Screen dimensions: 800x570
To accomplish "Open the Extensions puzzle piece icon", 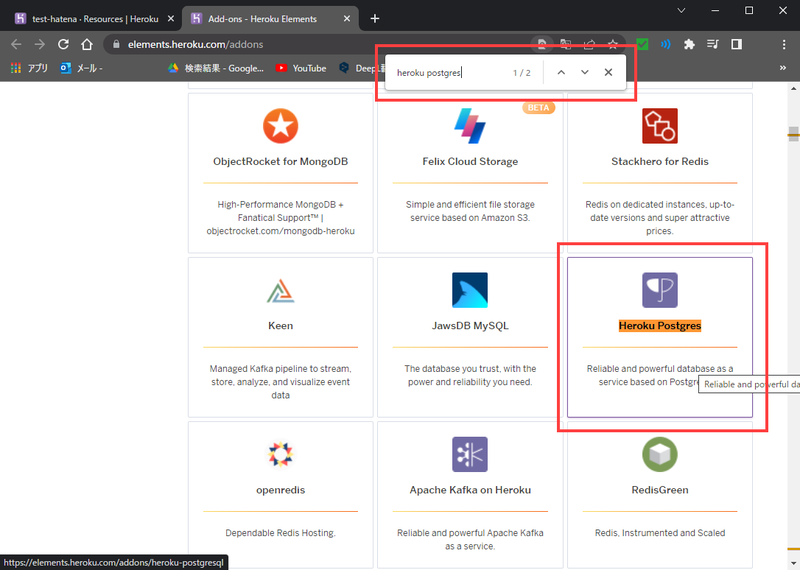I will (x=689, y=44).
